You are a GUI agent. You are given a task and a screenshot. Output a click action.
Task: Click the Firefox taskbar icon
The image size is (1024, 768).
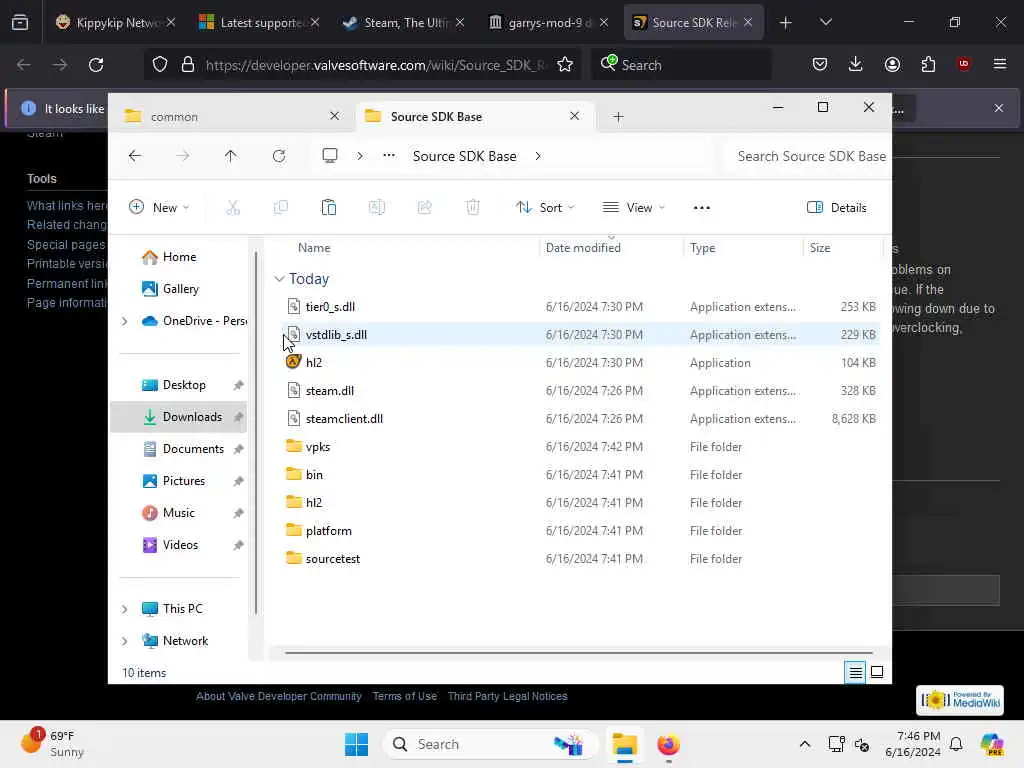pyautogui.click(x=668, y=744)
